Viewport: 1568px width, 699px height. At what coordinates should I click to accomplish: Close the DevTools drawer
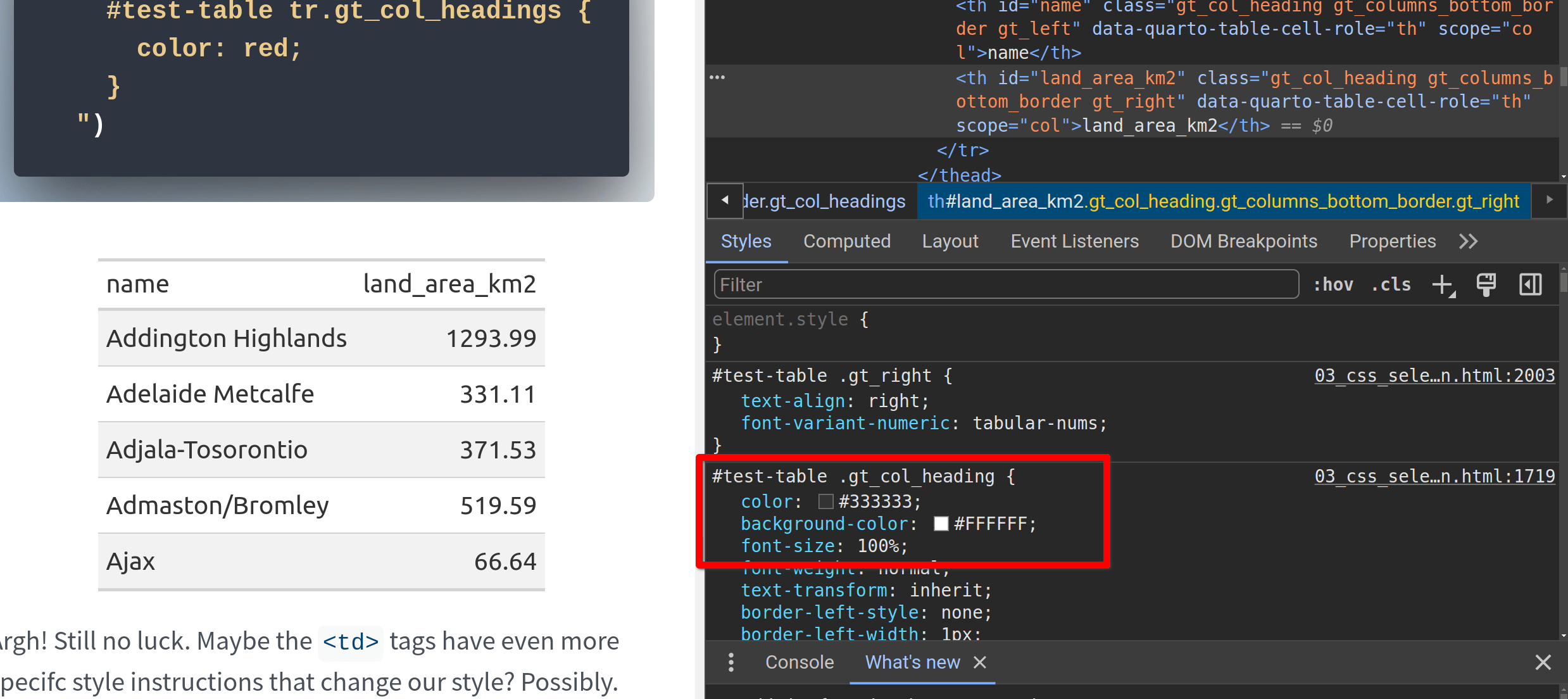click(1543, 662)
